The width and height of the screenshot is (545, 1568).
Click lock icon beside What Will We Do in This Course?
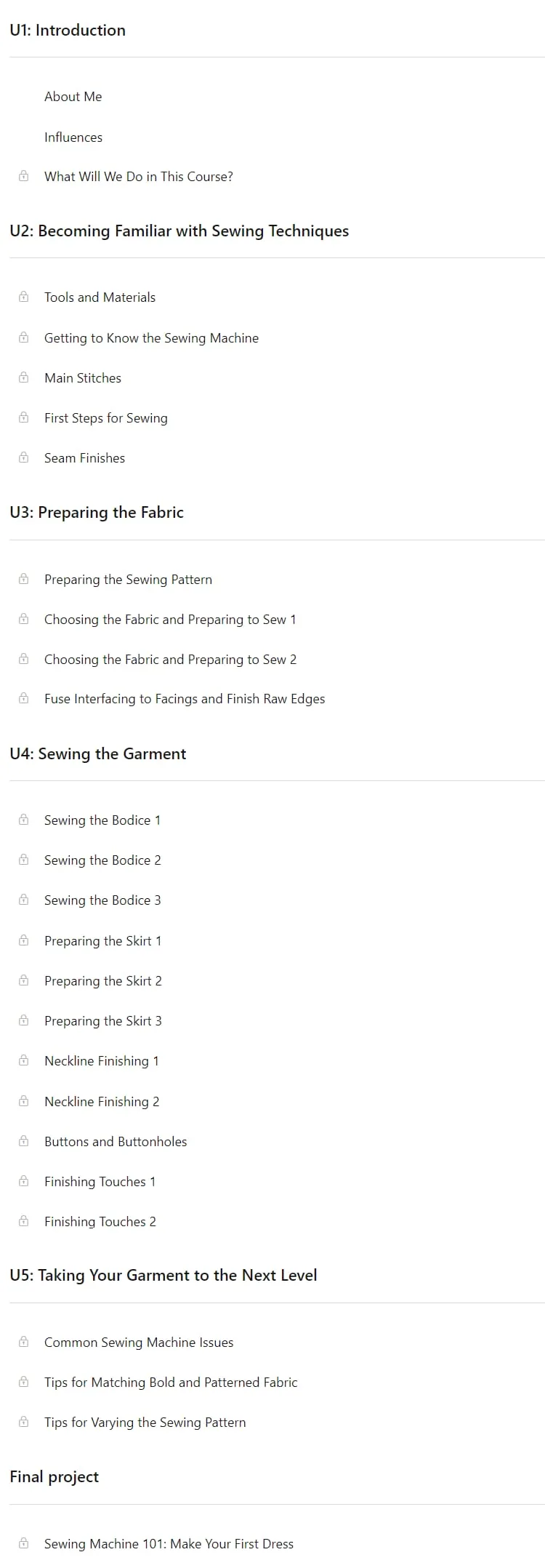pos(23,176)
